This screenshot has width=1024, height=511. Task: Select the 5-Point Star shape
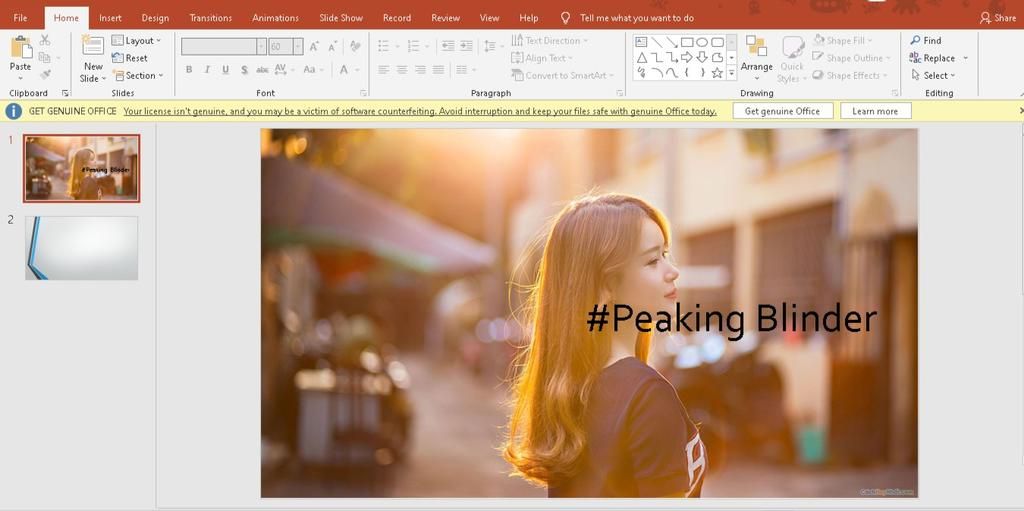click(717, 73)
